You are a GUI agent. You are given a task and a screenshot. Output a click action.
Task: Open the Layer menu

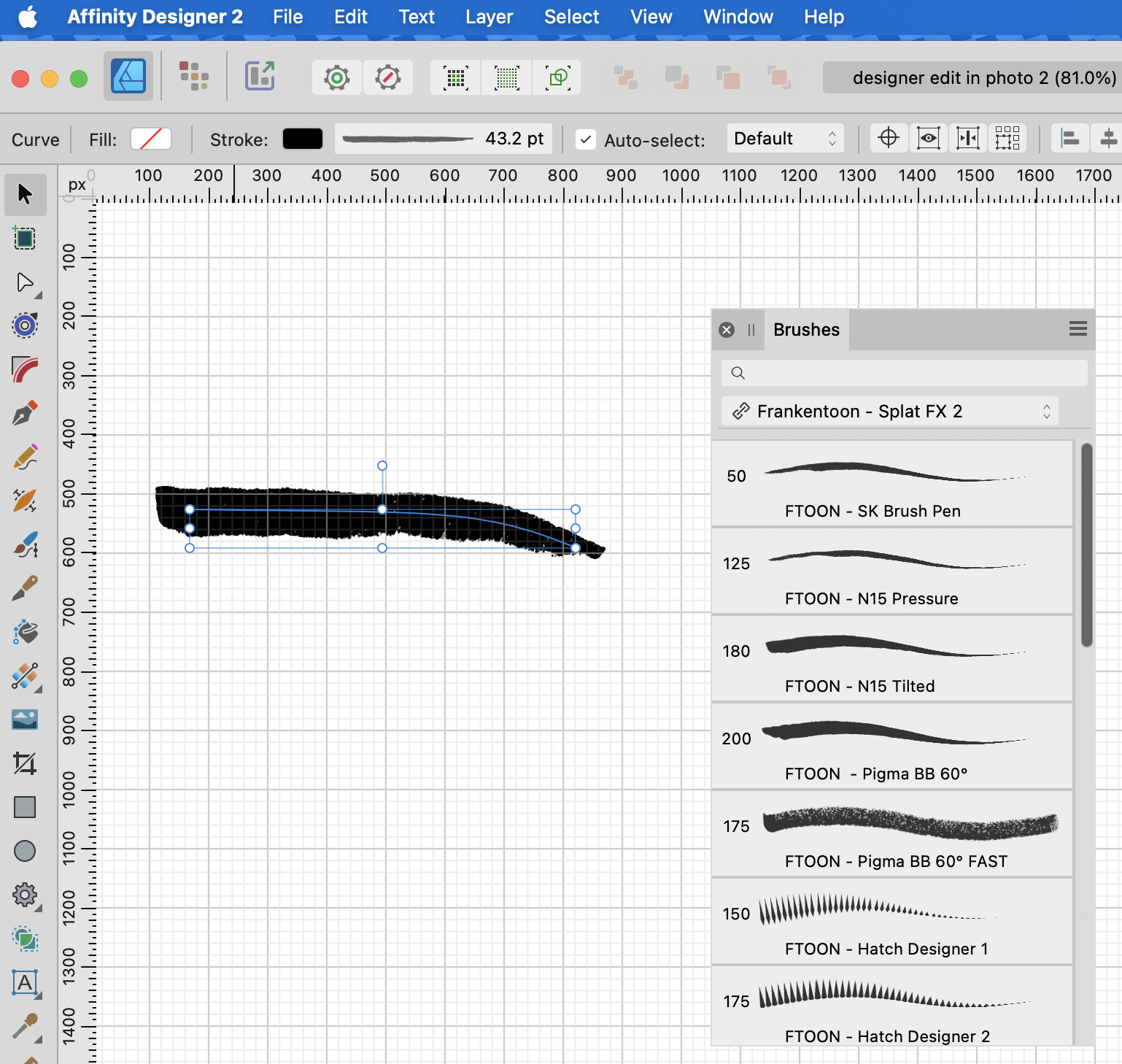(x=490, y=17)
